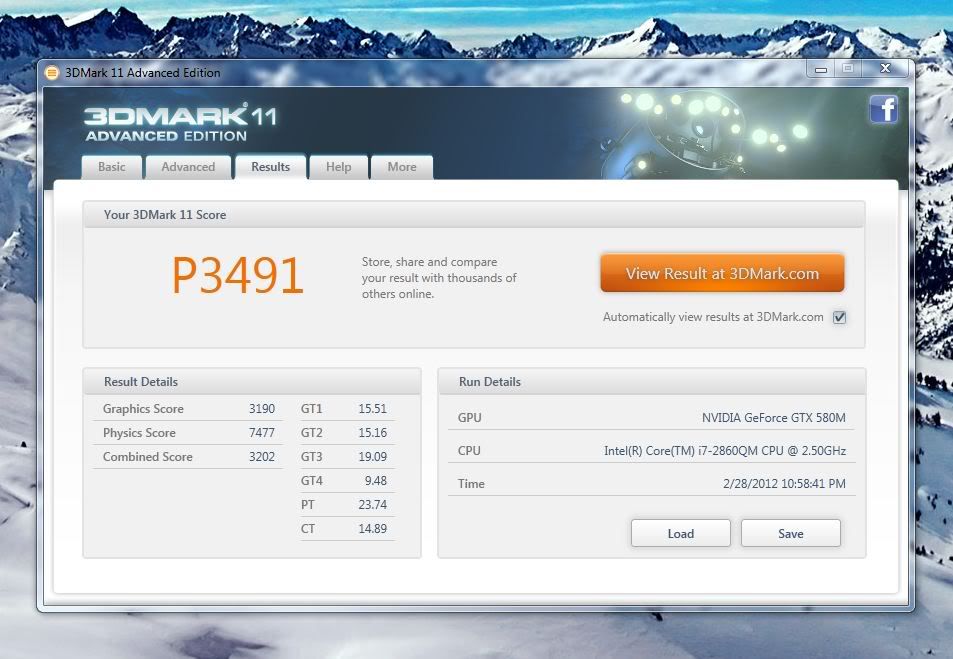Select the Results tab
953x659 pixels.
[270, 167]
